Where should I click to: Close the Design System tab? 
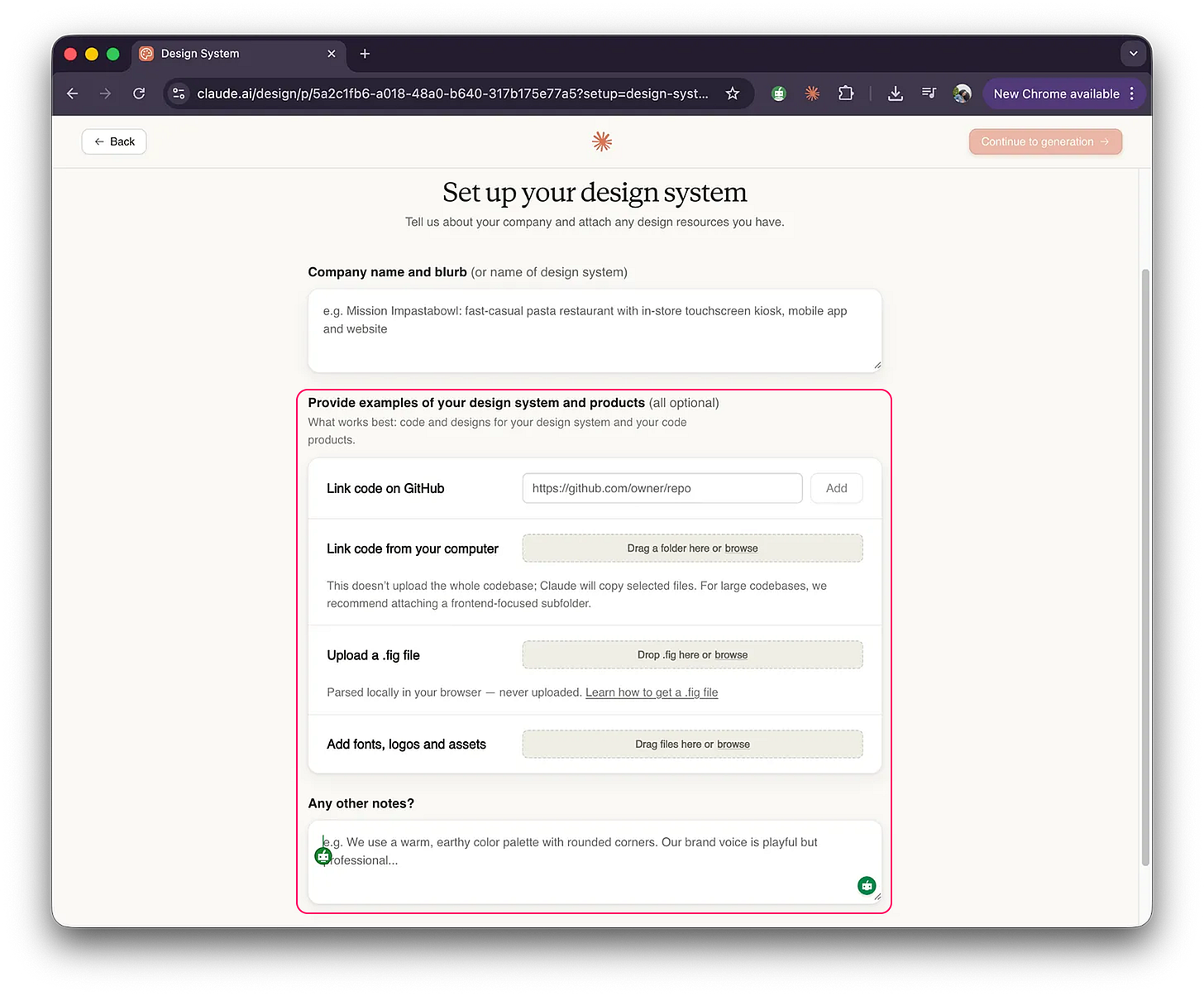pos(332,54)
